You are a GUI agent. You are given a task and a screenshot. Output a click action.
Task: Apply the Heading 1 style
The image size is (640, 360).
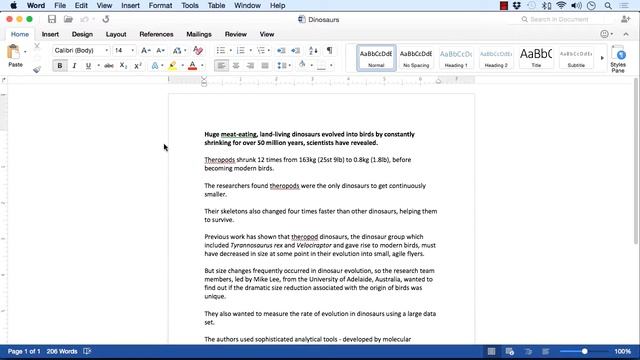(x=456, y=58)
